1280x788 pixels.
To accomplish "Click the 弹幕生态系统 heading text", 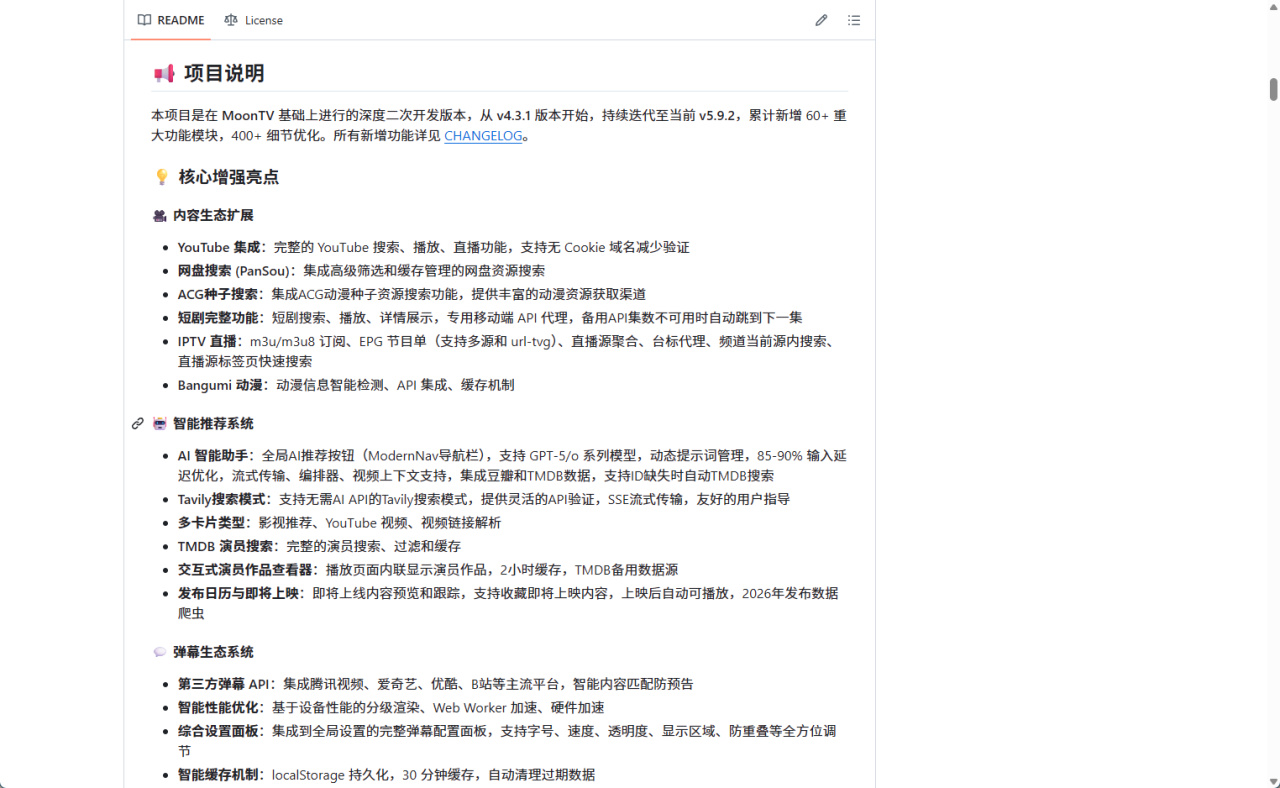I will [213, 652].
